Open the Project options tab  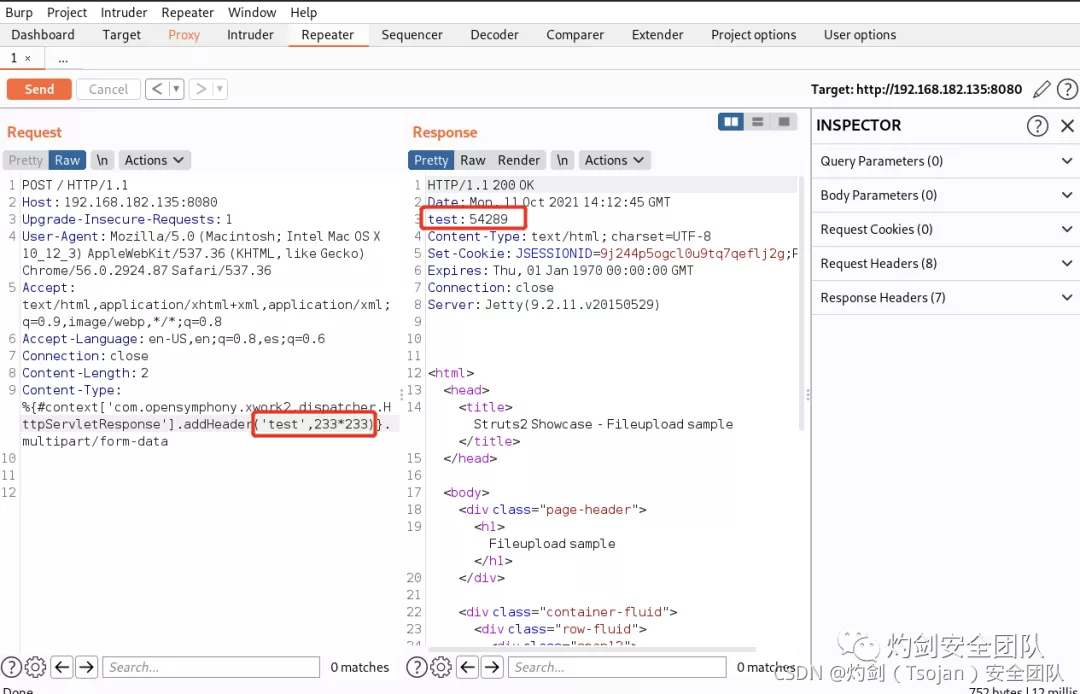pos(754,34)
